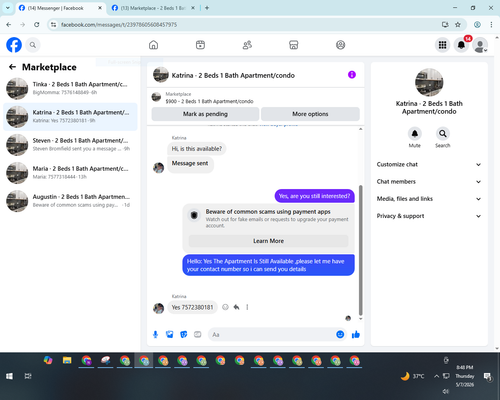Send a thumbs-up like
The width and height of the screenshot is (500, 400).
point(356,334)
